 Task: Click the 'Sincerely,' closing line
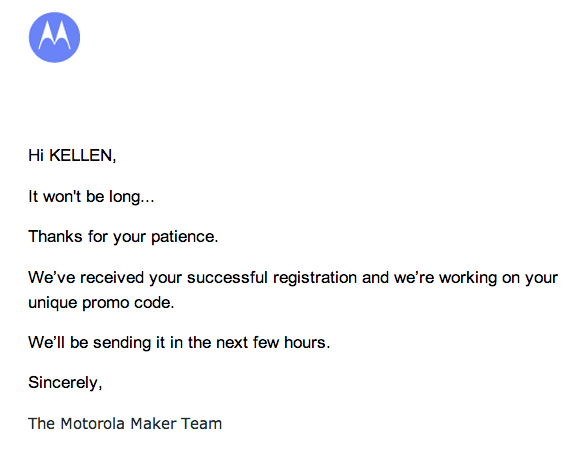click(x=65, y=383)
